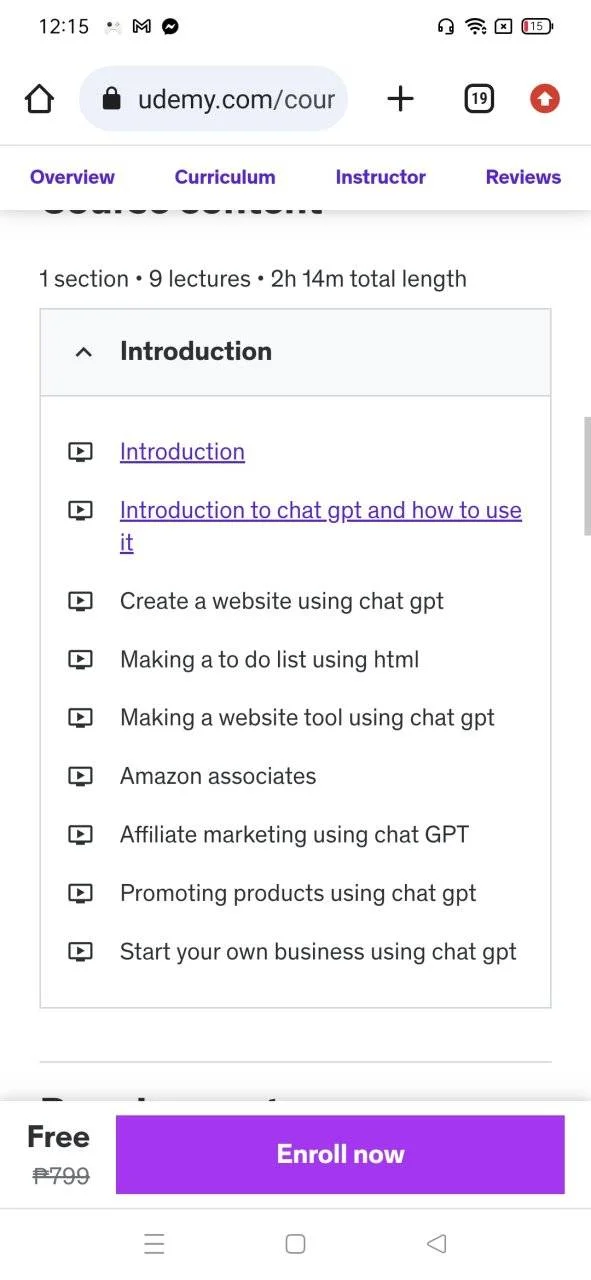Tap the red update arrow icon
Image resolution: width=591 pixels, height=1280 pixels.
[x=545, y=99]
